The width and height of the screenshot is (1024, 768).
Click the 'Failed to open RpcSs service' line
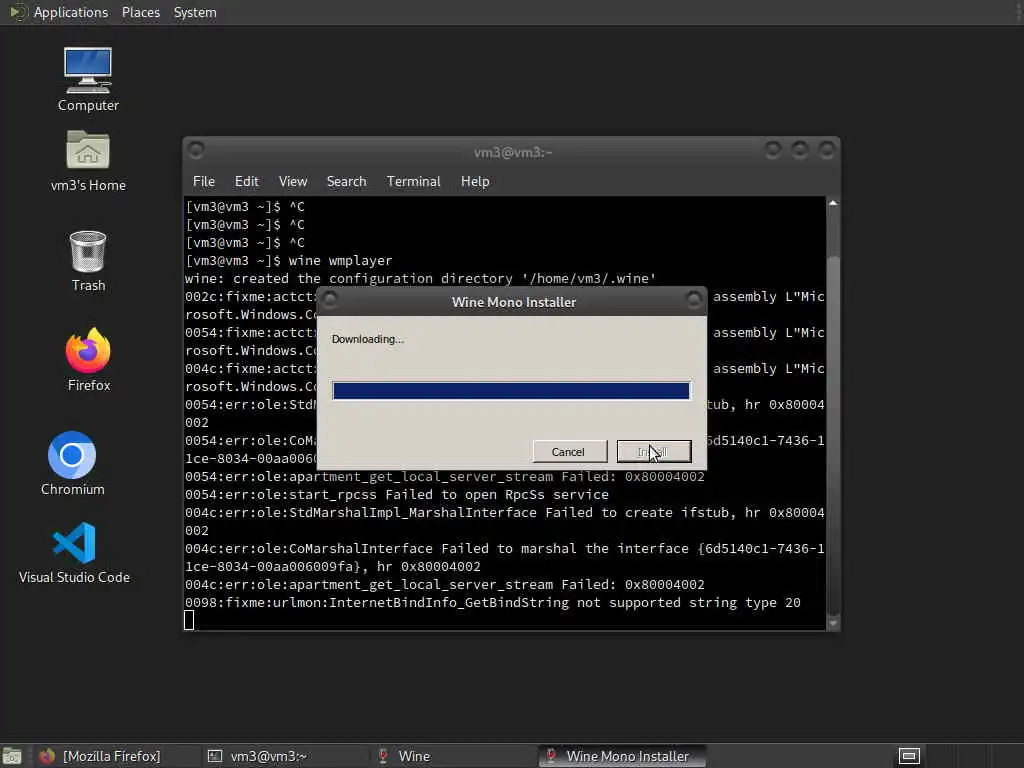[397, 494]
